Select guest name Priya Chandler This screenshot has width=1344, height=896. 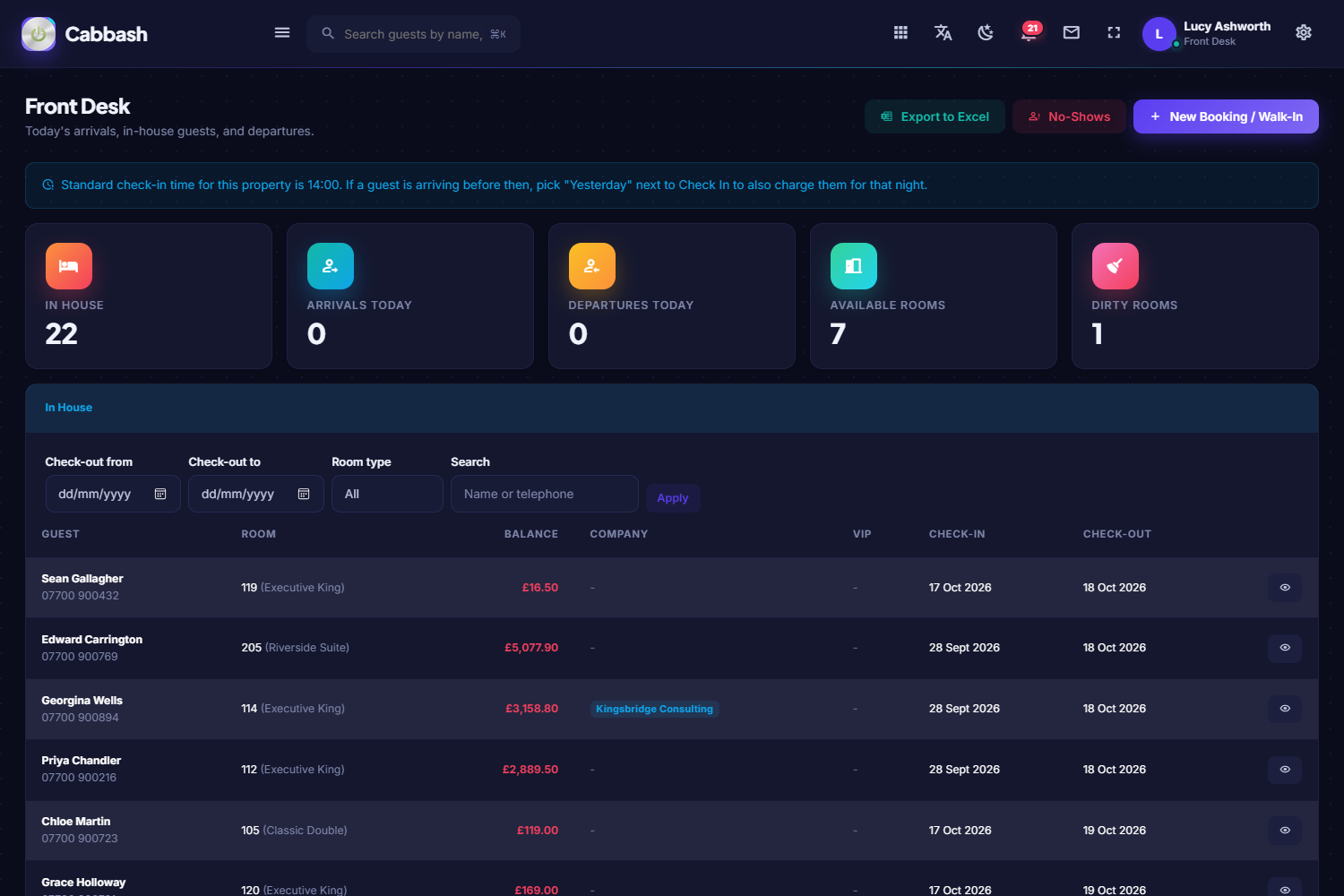(82, 761)
